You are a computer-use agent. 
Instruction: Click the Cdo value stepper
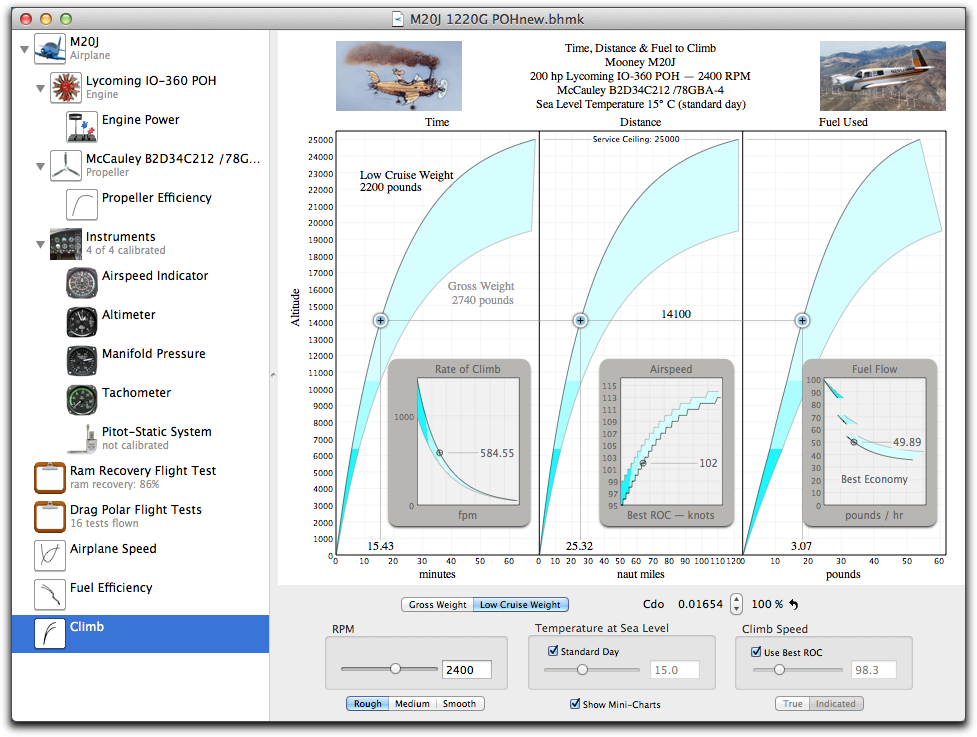(x=736, y=604)
